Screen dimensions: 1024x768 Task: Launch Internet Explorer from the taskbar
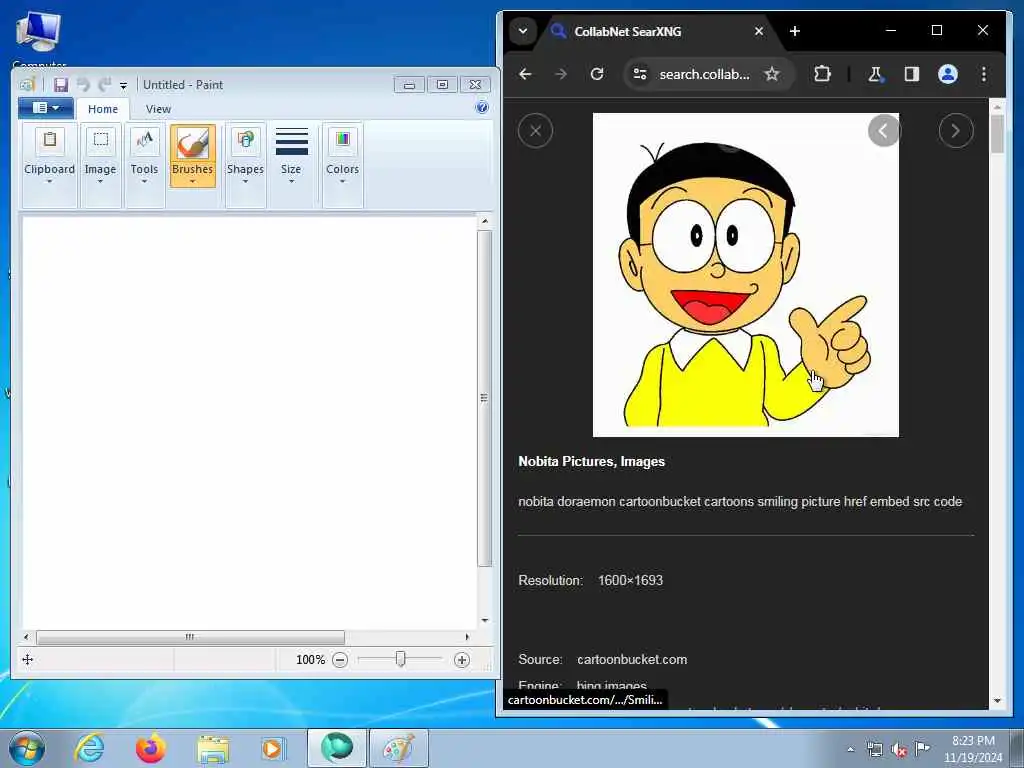89,748
